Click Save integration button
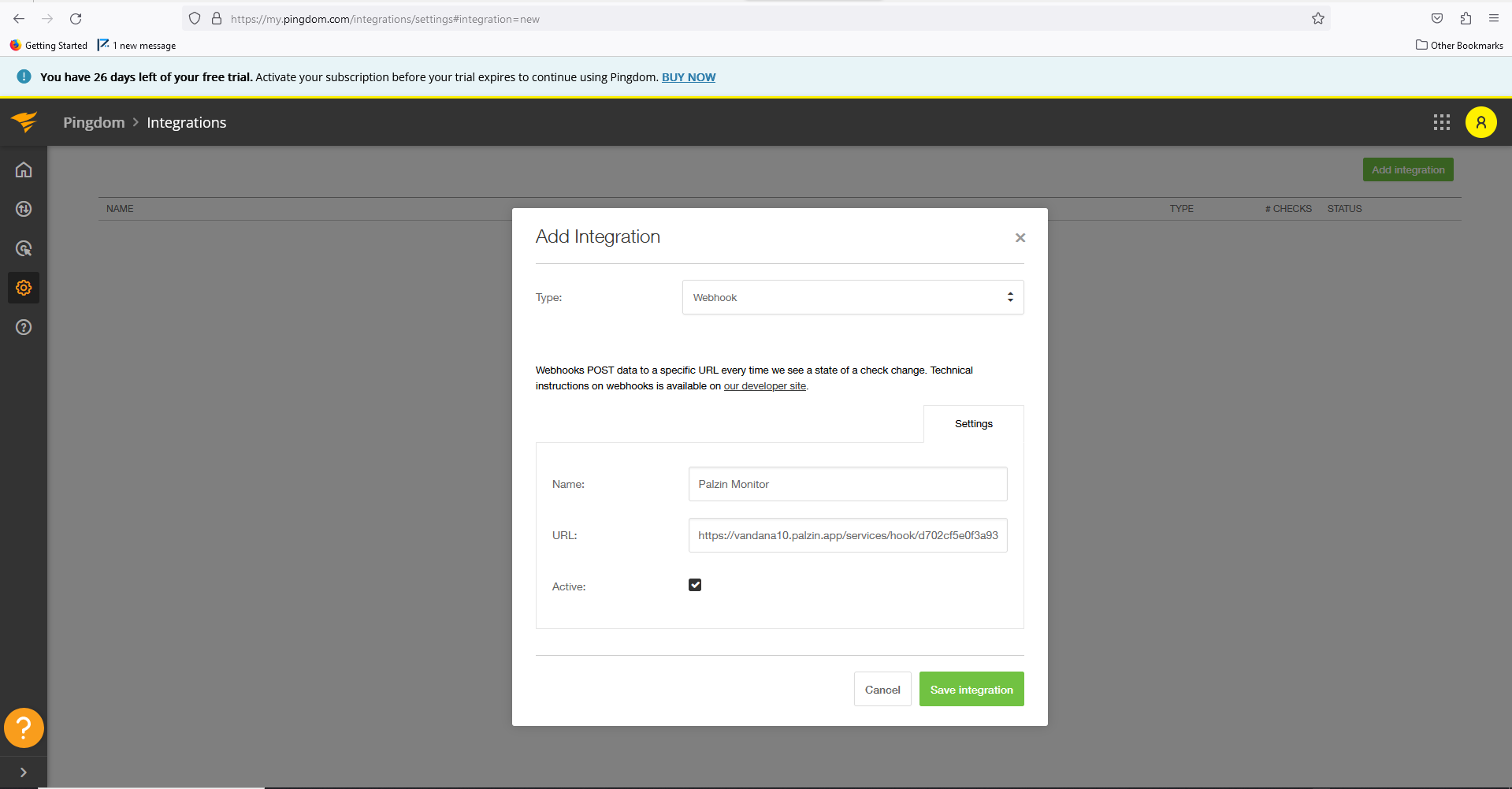 (x=971, y=689)
